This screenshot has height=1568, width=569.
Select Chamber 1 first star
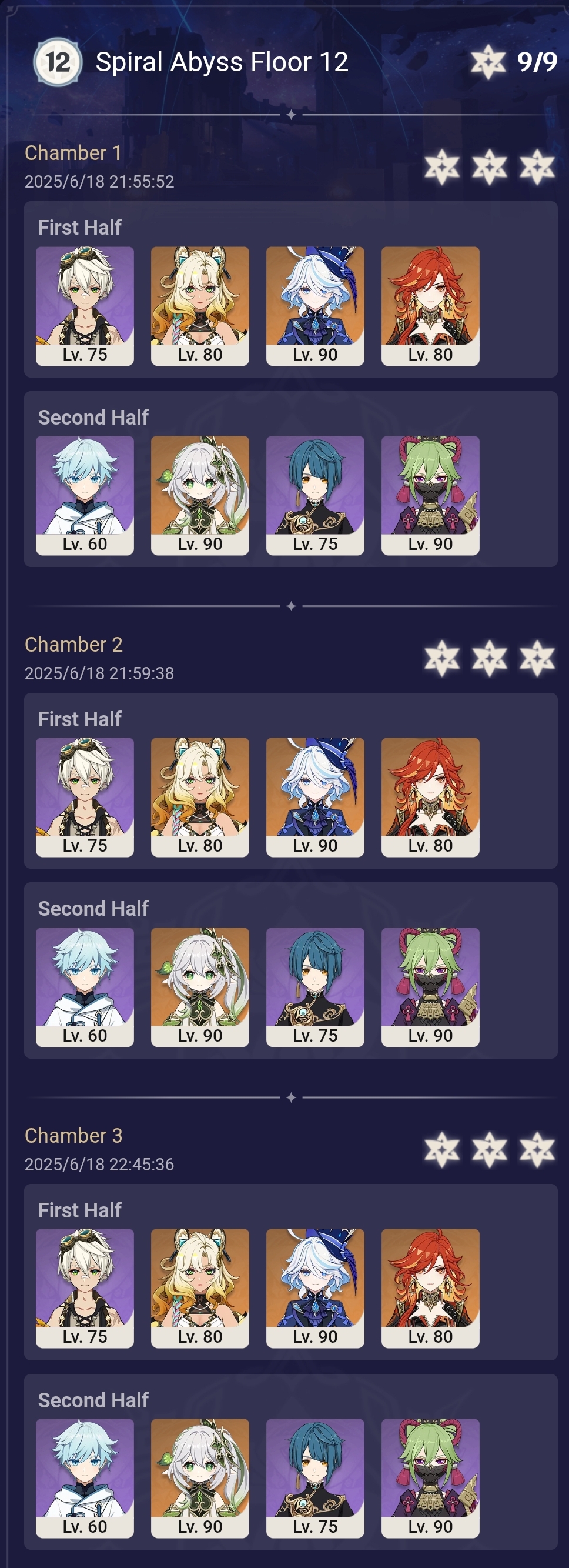[442, 168]
